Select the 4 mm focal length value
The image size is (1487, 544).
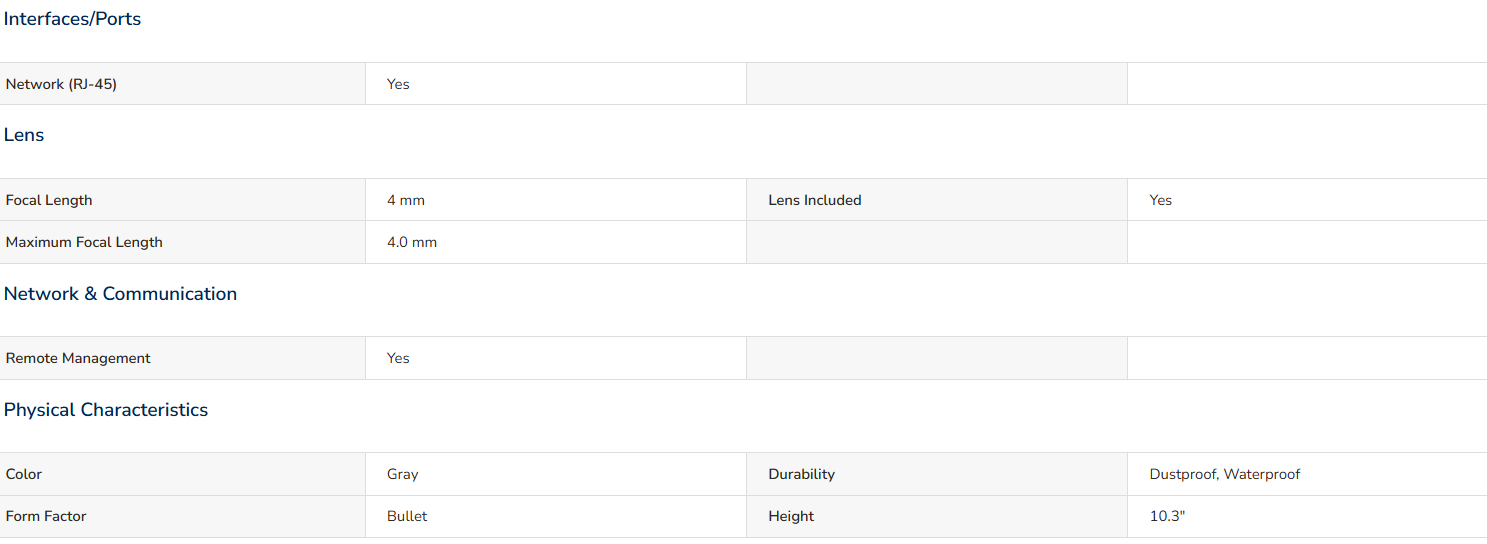[406, 200]
